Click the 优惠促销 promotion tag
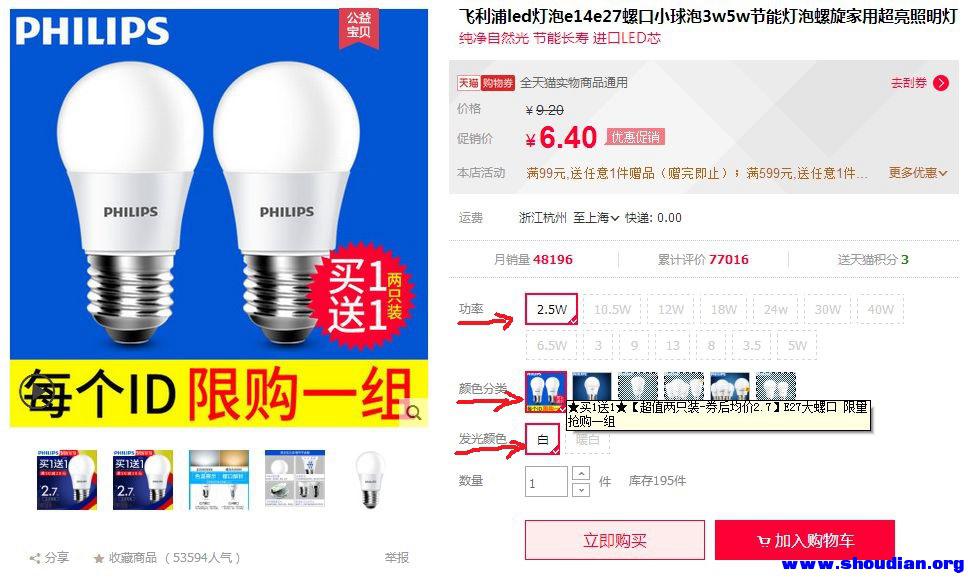Screen dimensions: 968x578 pos(635,137)
